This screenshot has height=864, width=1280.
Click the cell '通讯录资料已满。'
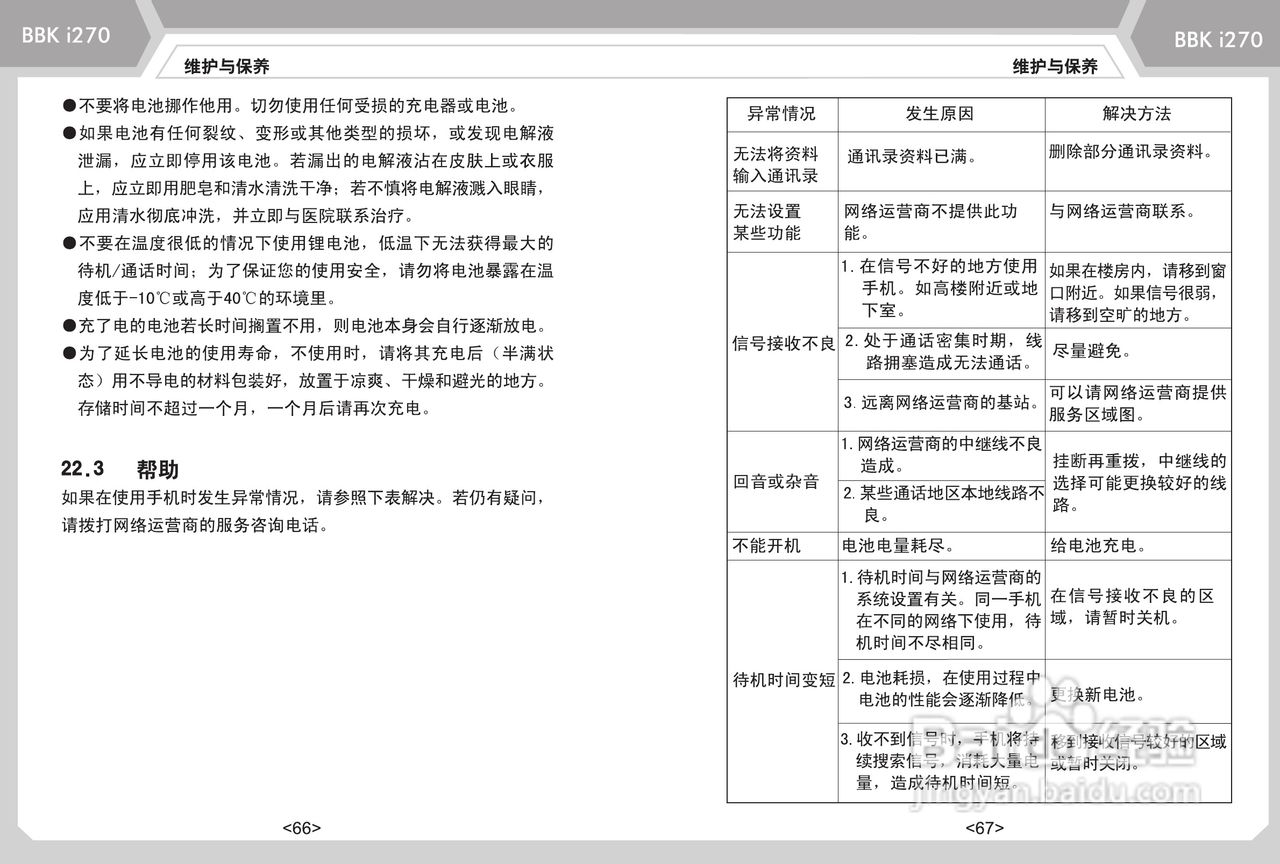click(912, 157)
